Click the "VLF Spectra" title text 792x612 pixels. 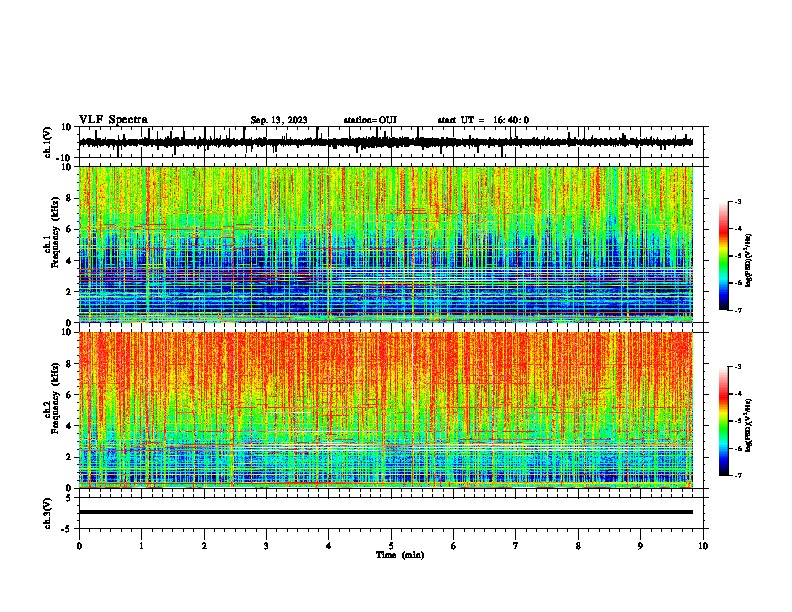(x=113, y=120)
